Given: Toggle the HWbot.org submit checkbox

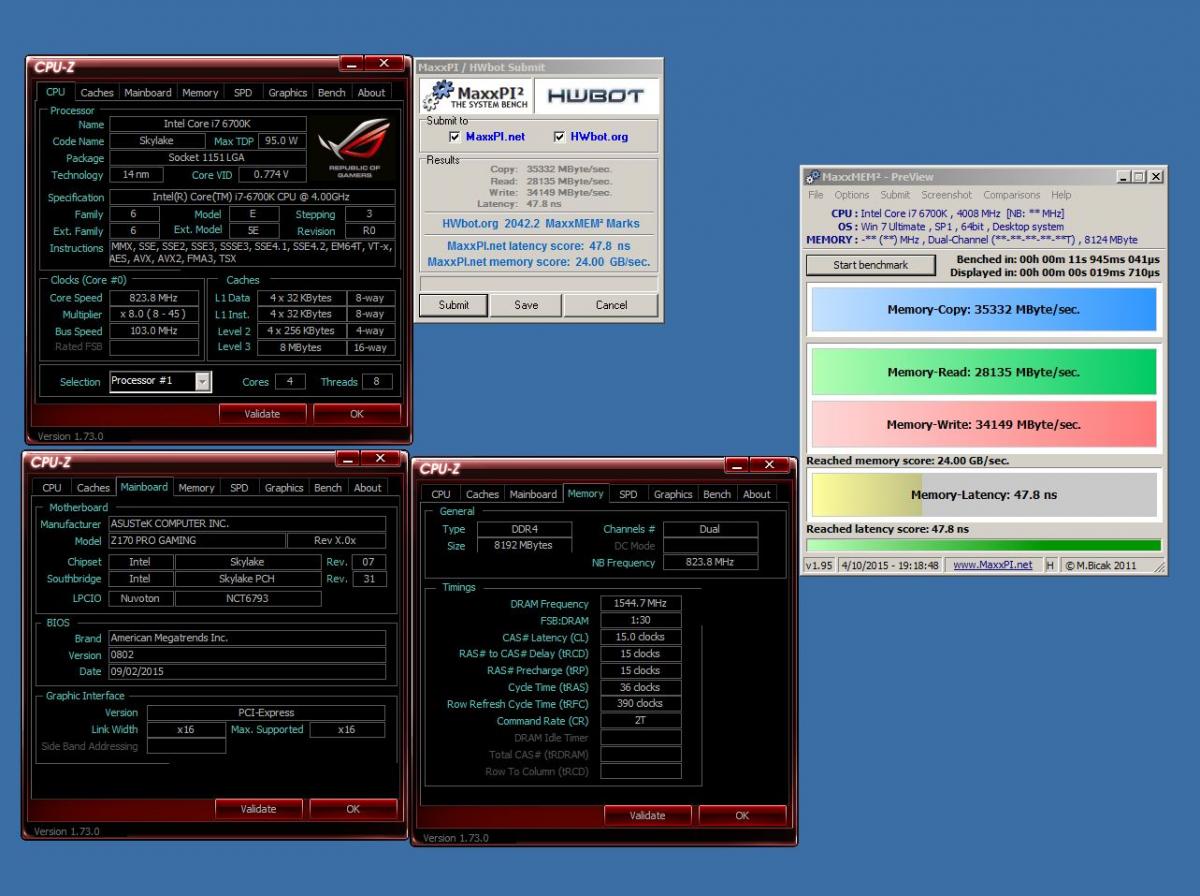Looking at the screenshot, I should tap(560, 137).
